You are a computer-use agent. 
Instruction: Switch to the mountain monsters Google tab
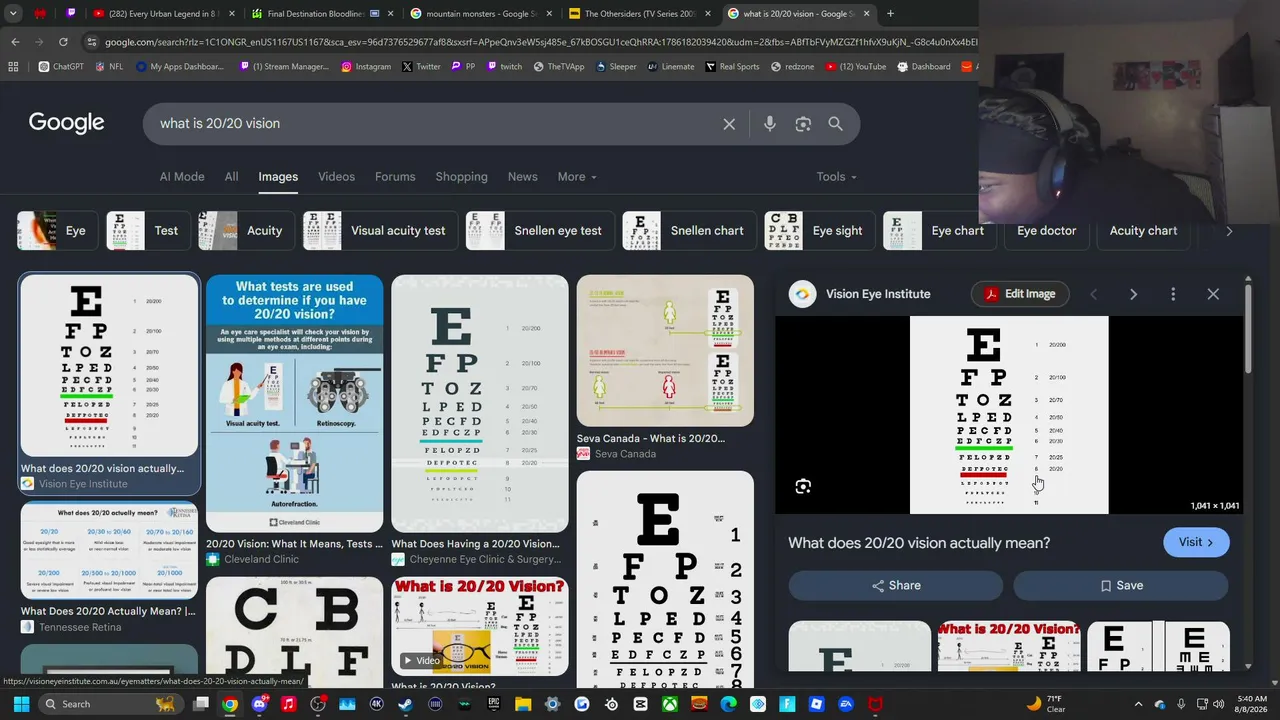click(479, 14)
